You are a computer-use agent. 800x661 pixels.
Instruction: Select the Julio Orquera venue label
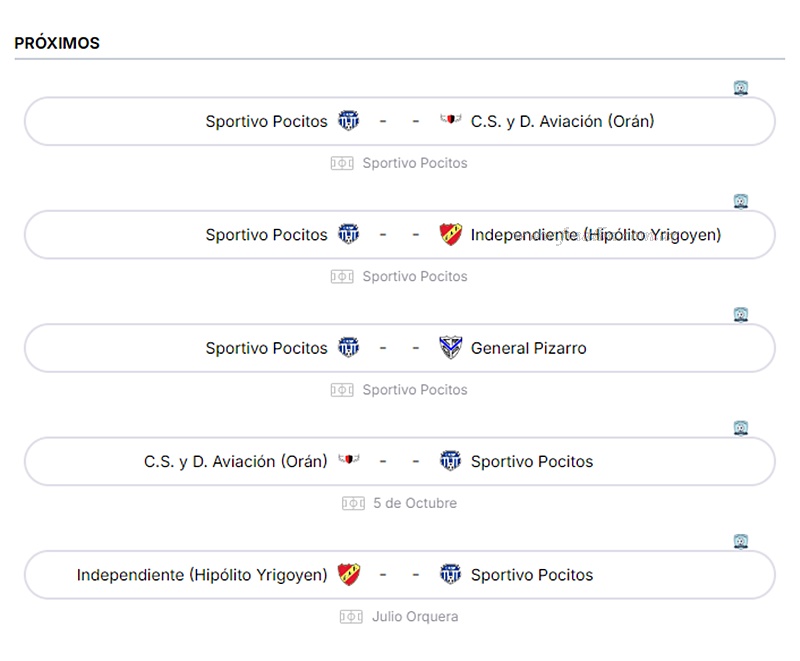point(414,617)
